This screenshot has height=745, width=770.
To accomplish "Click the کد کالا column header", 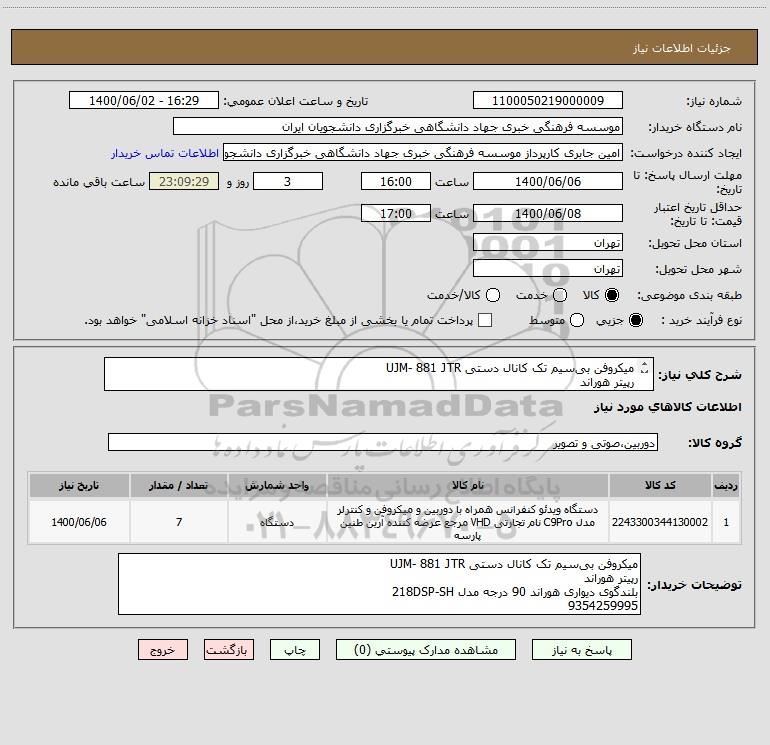I will (660, 486).
